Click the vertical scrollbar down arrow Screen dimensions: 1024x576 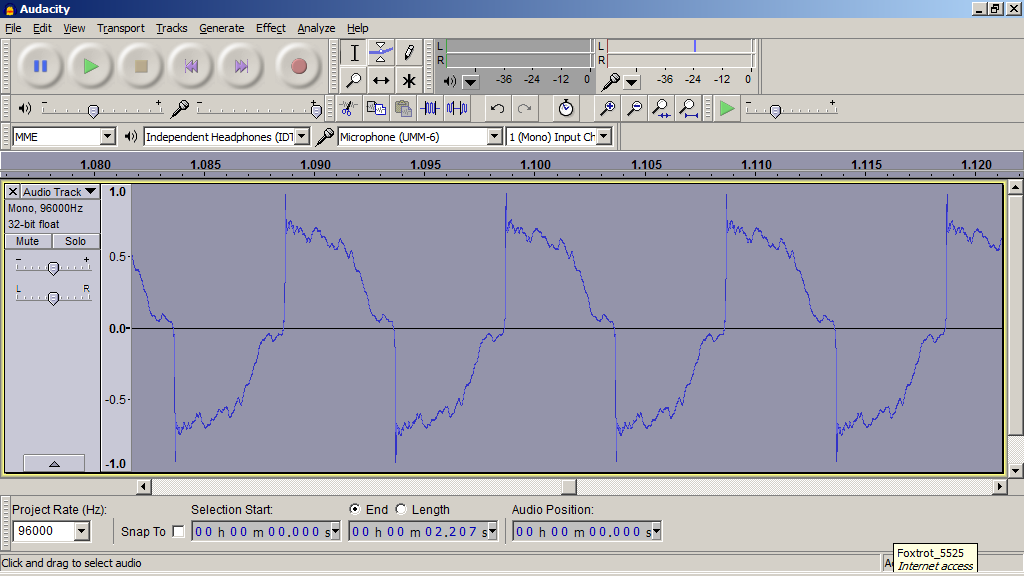click(1015, 470)
